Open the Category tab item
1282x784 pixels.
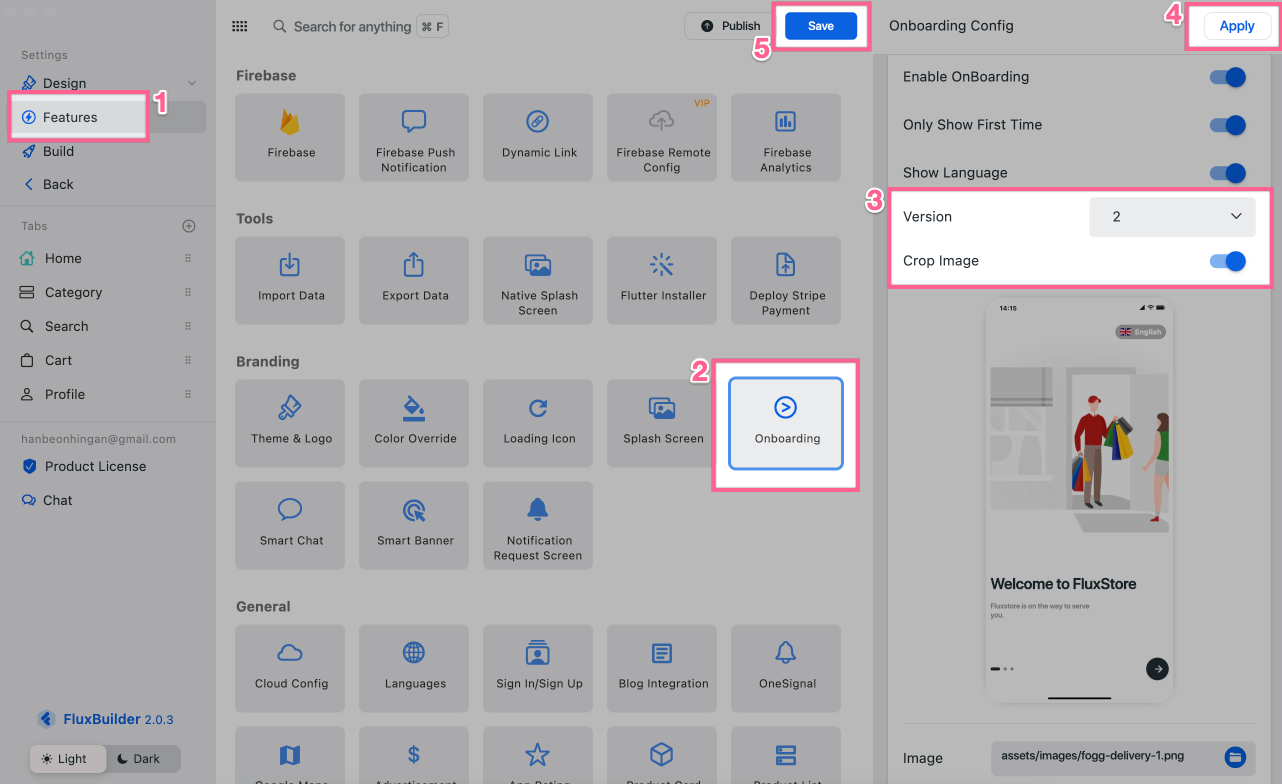point(73,293)
